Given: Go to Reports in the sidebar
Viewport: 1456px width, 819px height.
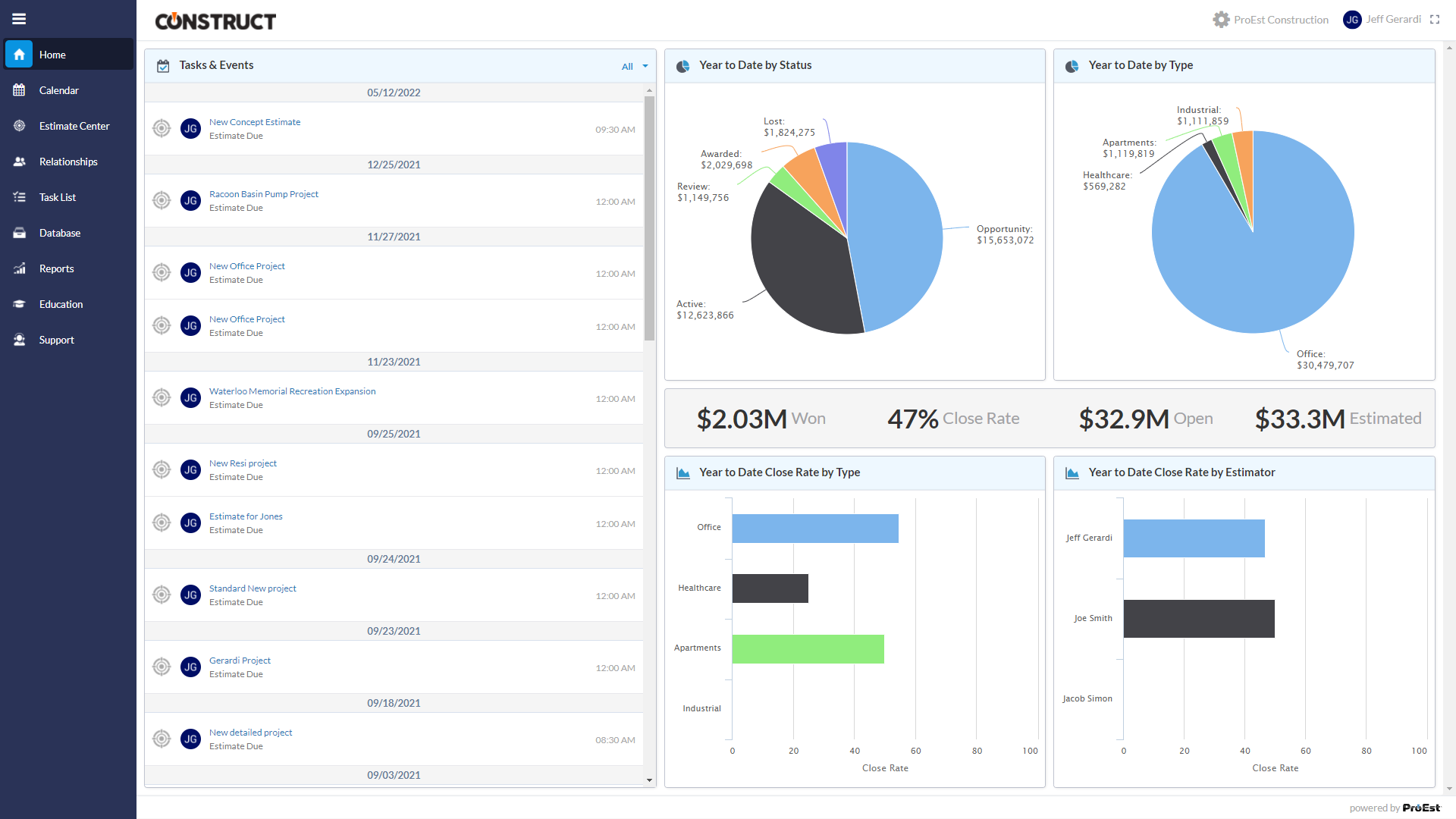Looking at the screenshot, I should point(56,268).
